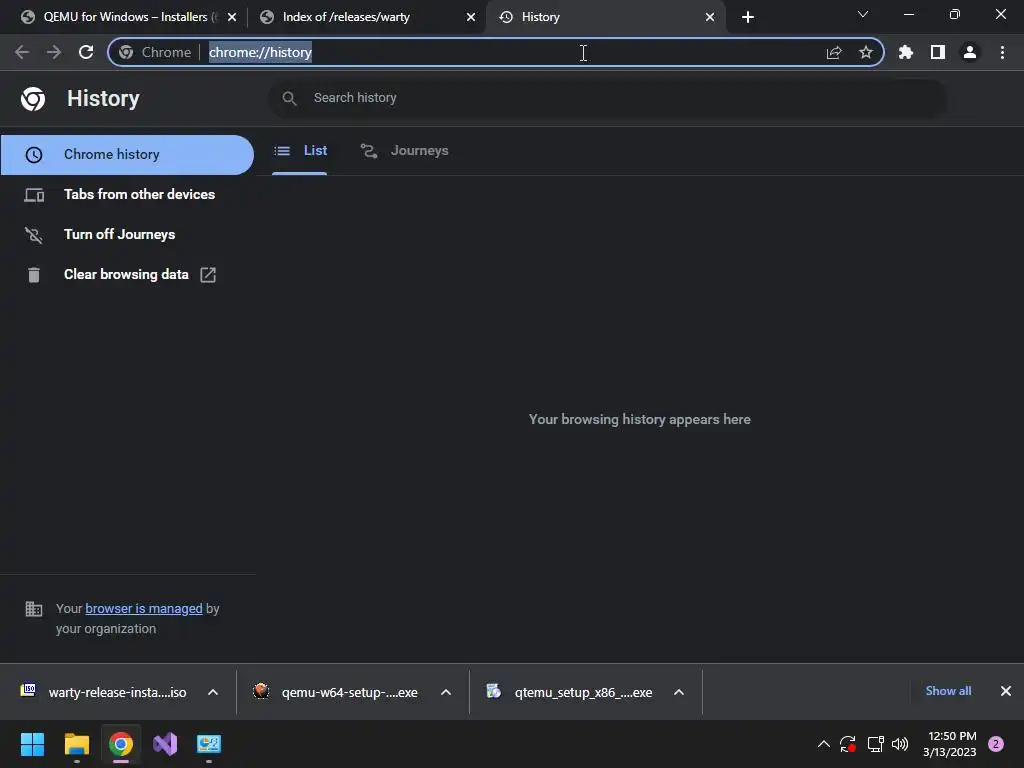Screen dimensions: 1024x768
Task: Expand options for the warty-release iso download
Action: click(x=213, y=692)
